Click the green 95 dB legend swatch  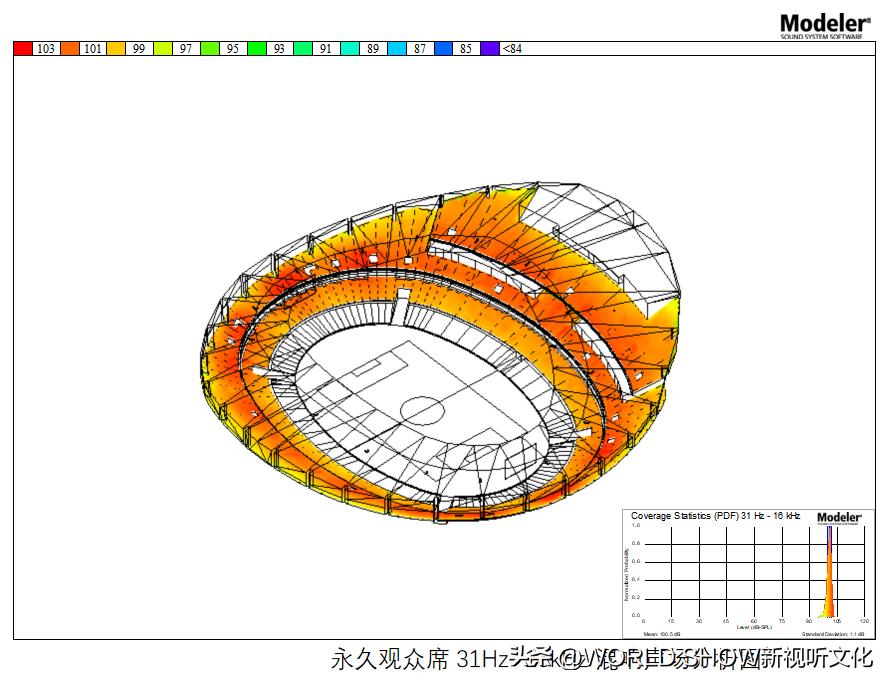pyautogui.click(x=210, y=49)
